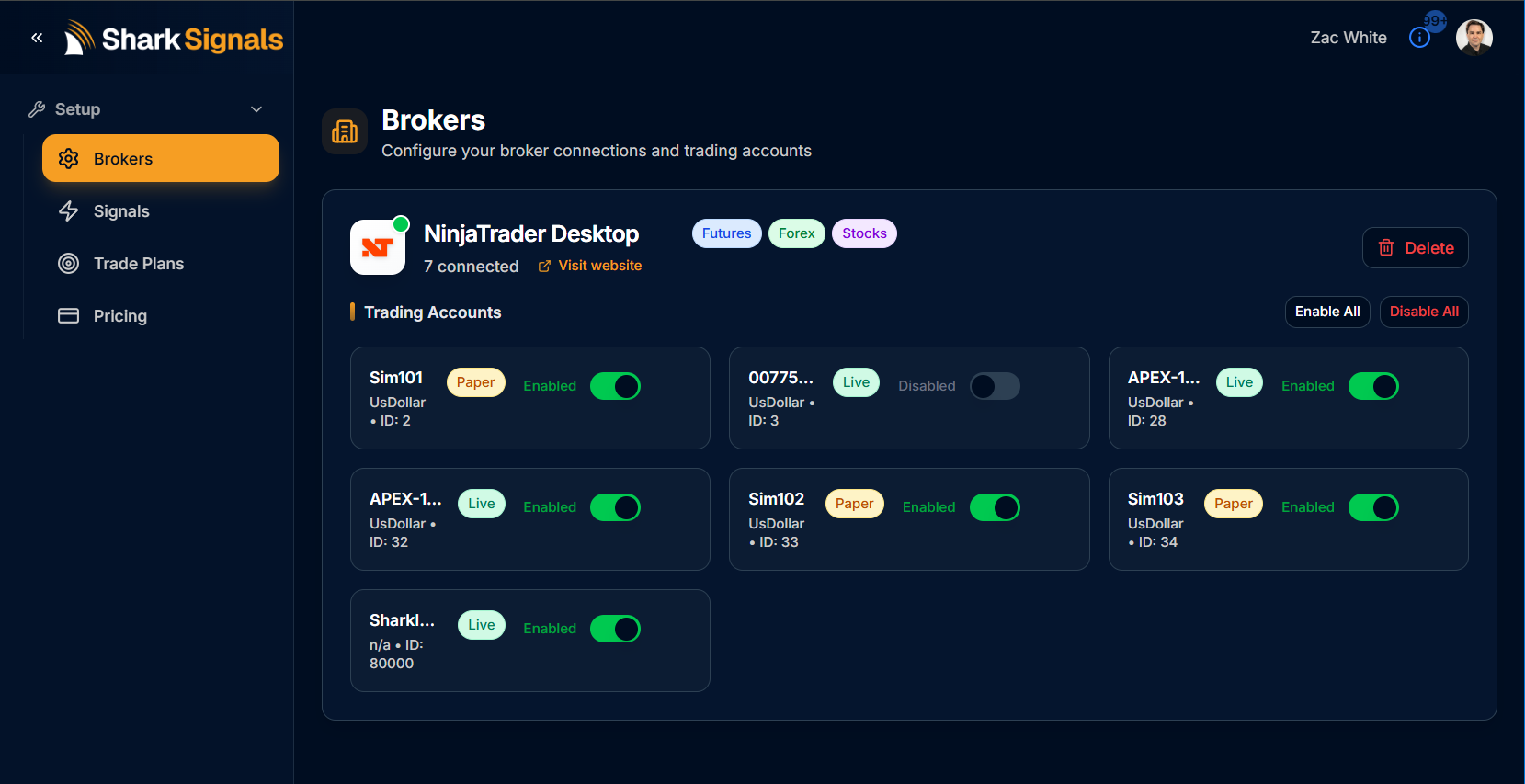Viewport: 1525px width, 784px height.
Task: Collapse sidebar with double-chevron icon
Action: click(37, 38)
